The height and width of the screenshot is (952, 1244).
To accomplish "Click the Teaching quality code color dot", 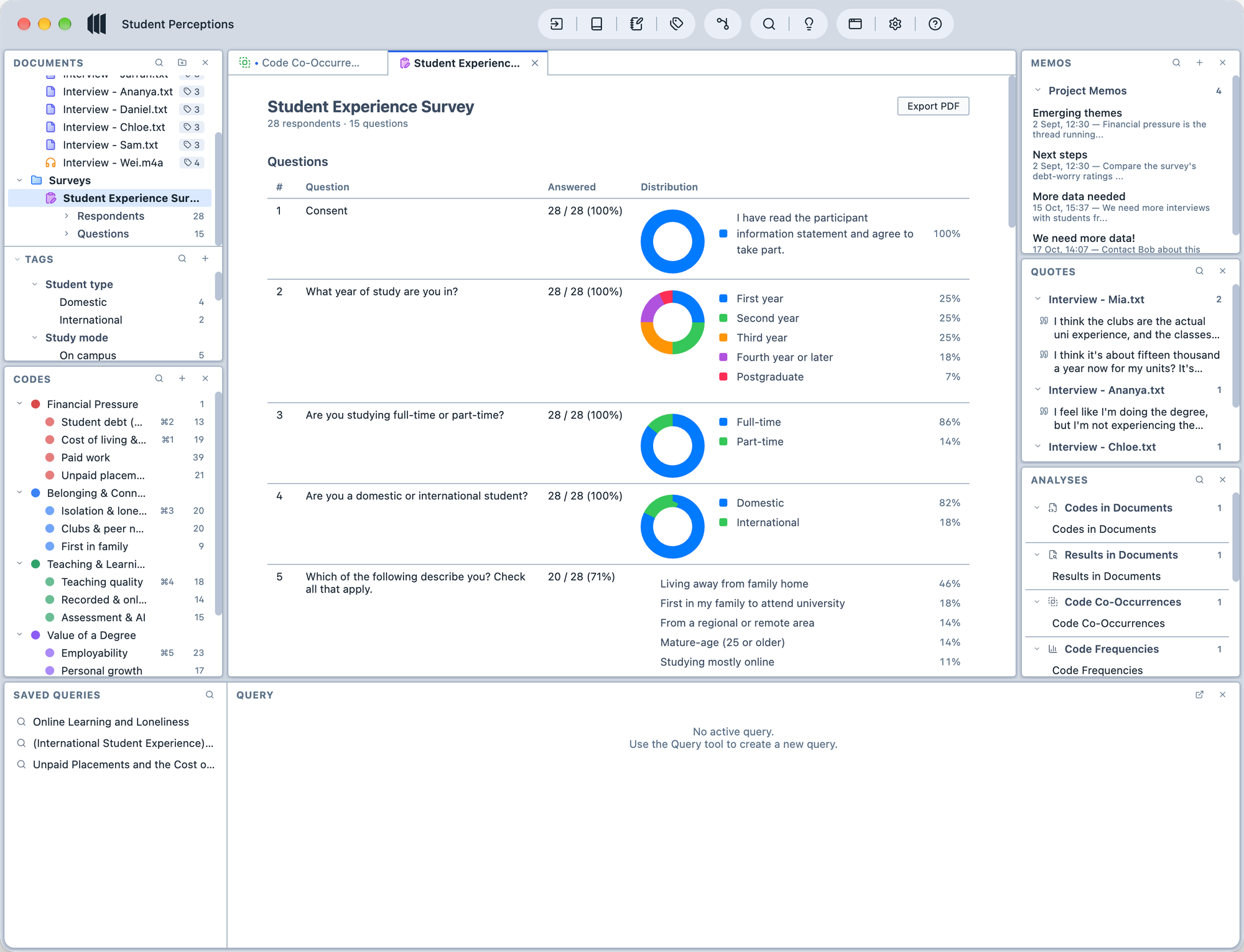I will pos(50,582).
